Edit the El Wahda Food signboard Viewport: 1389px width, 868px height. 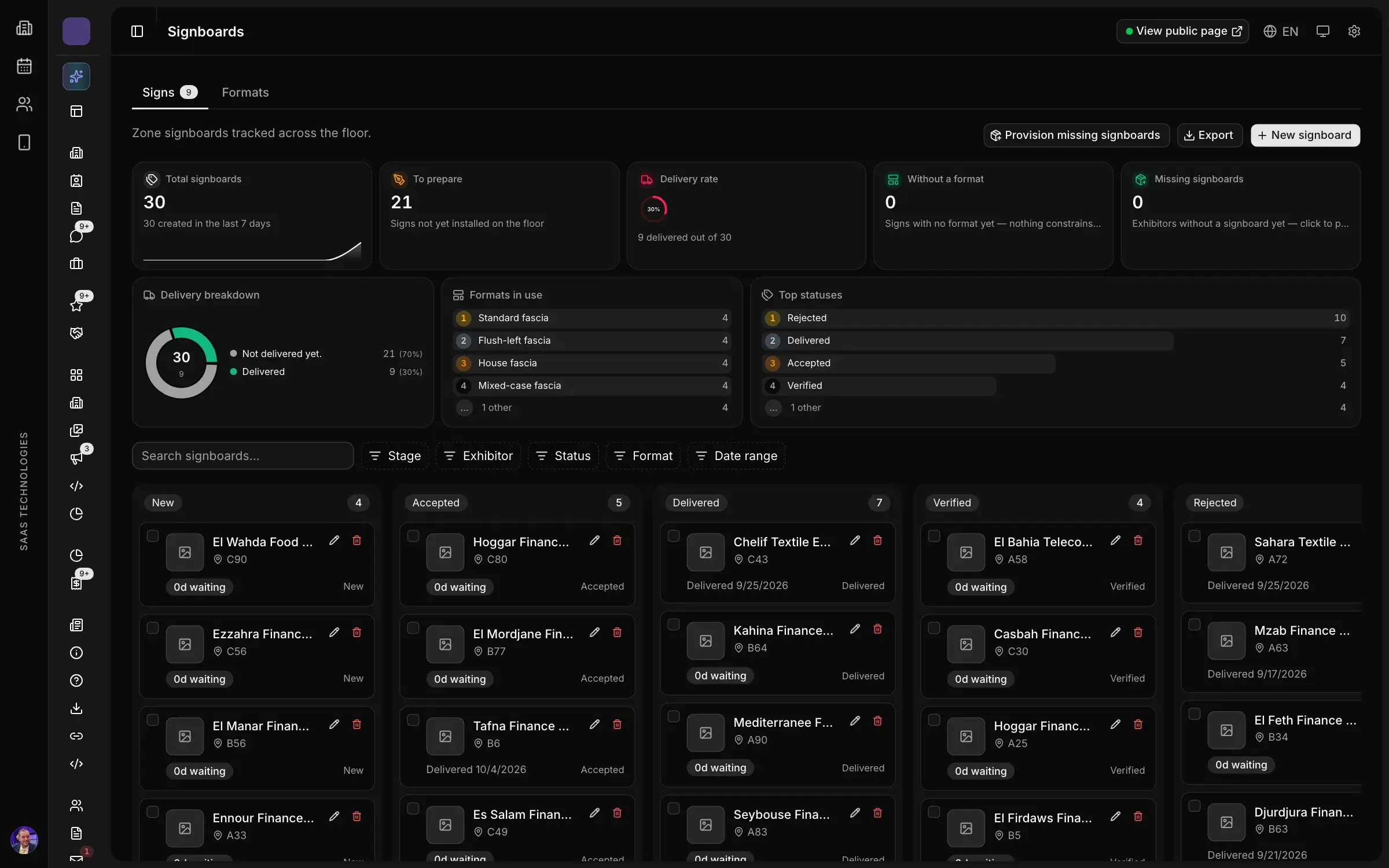(x=334, y=540)
